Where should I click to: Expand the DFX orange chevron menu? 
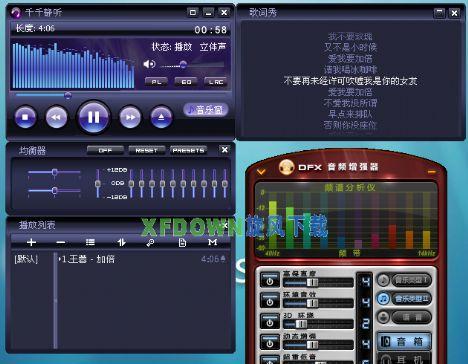pyautogui.click(x=261, y=172)
